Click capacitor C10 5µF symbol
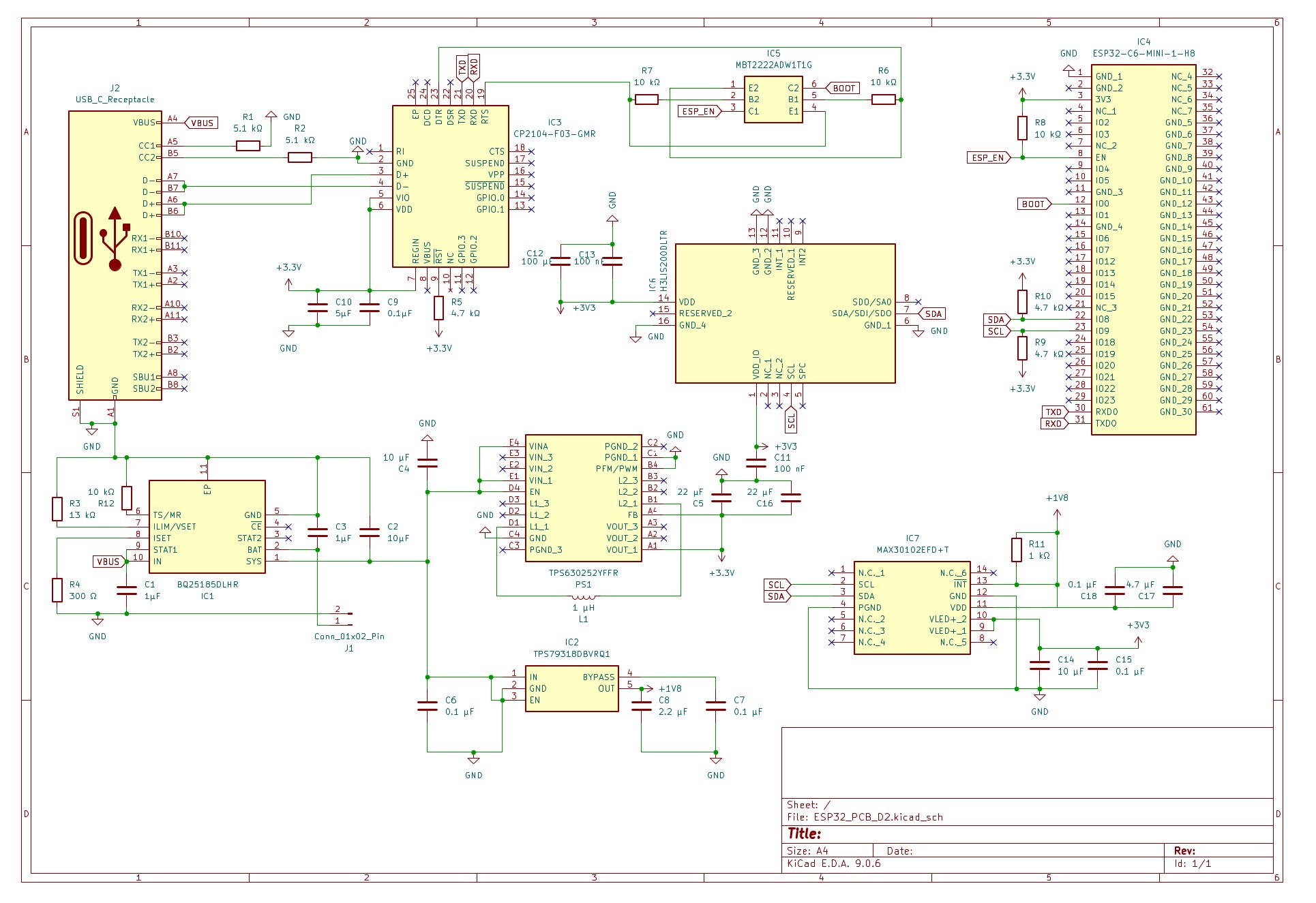 318,308
